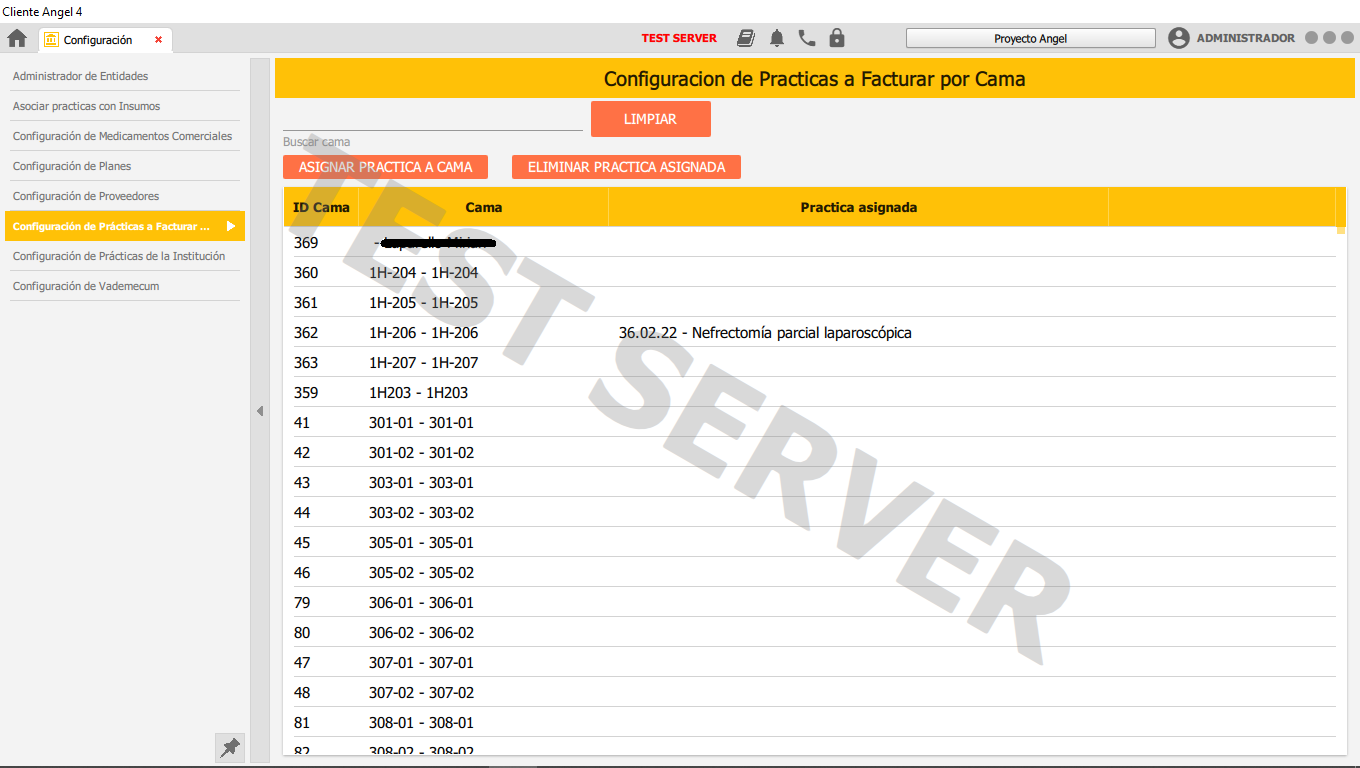This screenshot has width=1360, height=768.
Task: Select Configuración de Prácticas a Facturar item
Action: click(x=125, y=226)
